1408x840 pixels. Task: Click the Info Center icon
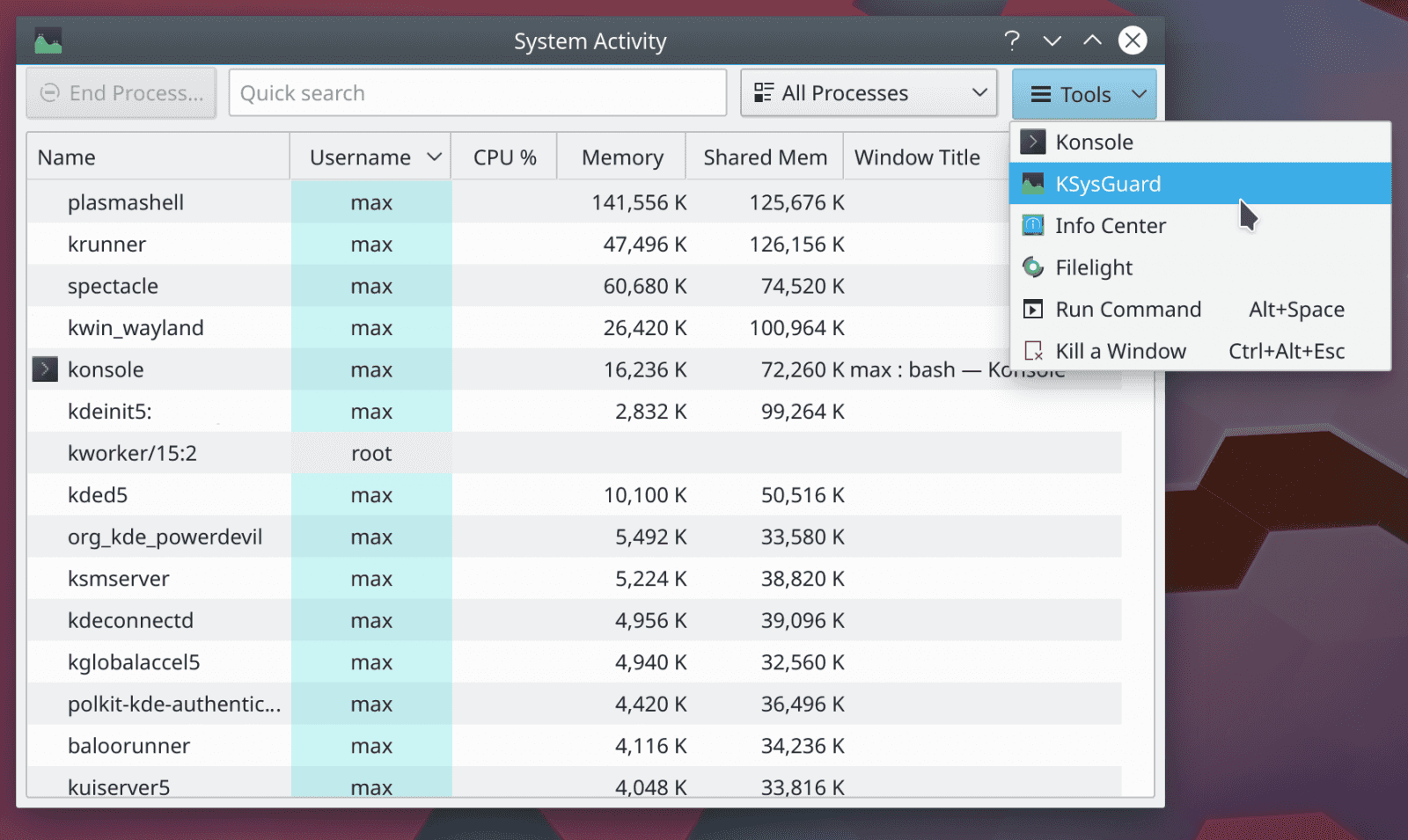click(1031, 225)
